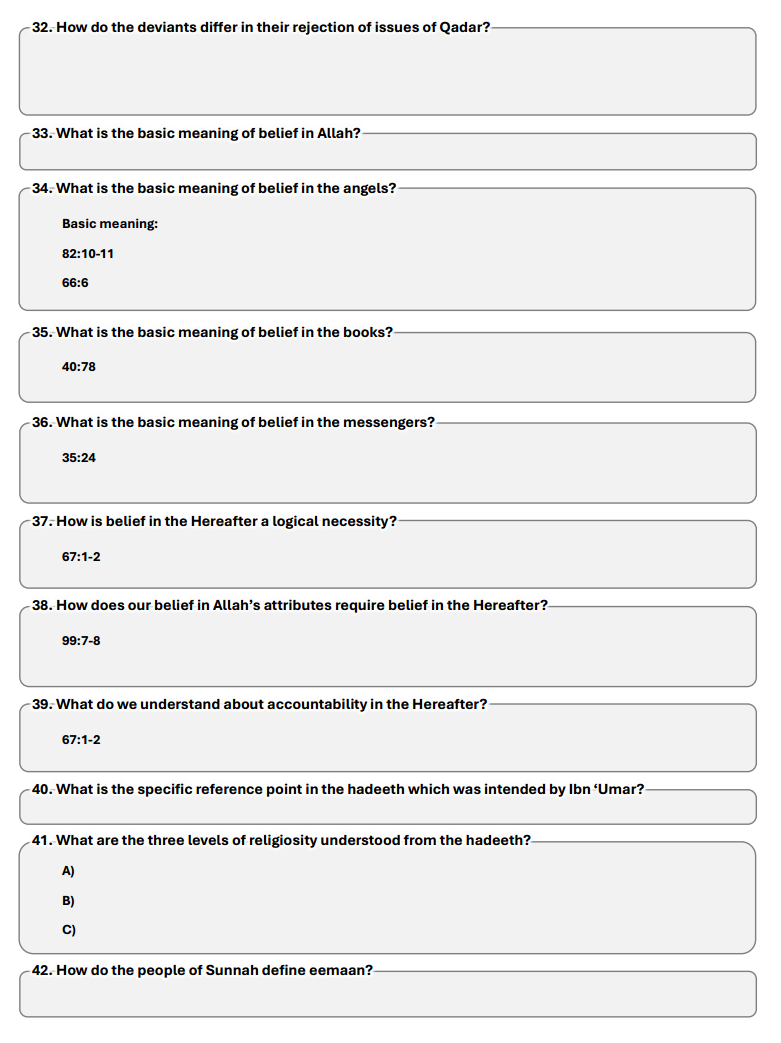Click the 35:24 reference under messengers question
The height and width of the screenshot is (1043, 781).
(78, 458)
